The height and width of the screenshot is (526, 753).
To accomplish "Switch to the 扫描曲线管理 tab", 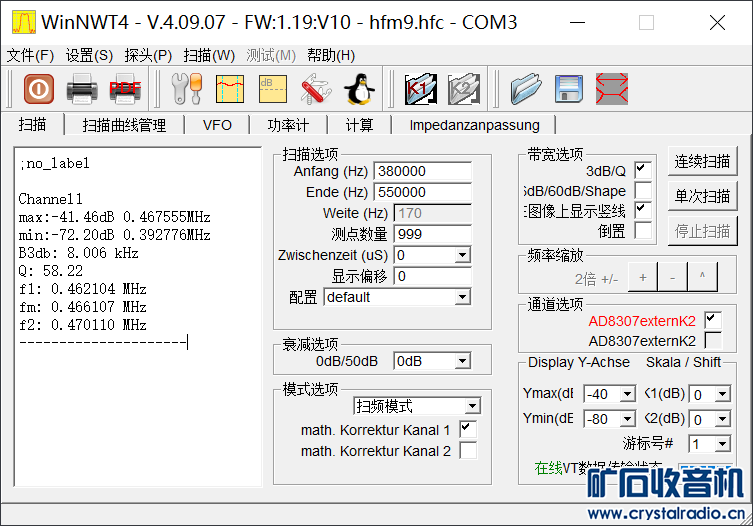I will click(x=124, y=125).
